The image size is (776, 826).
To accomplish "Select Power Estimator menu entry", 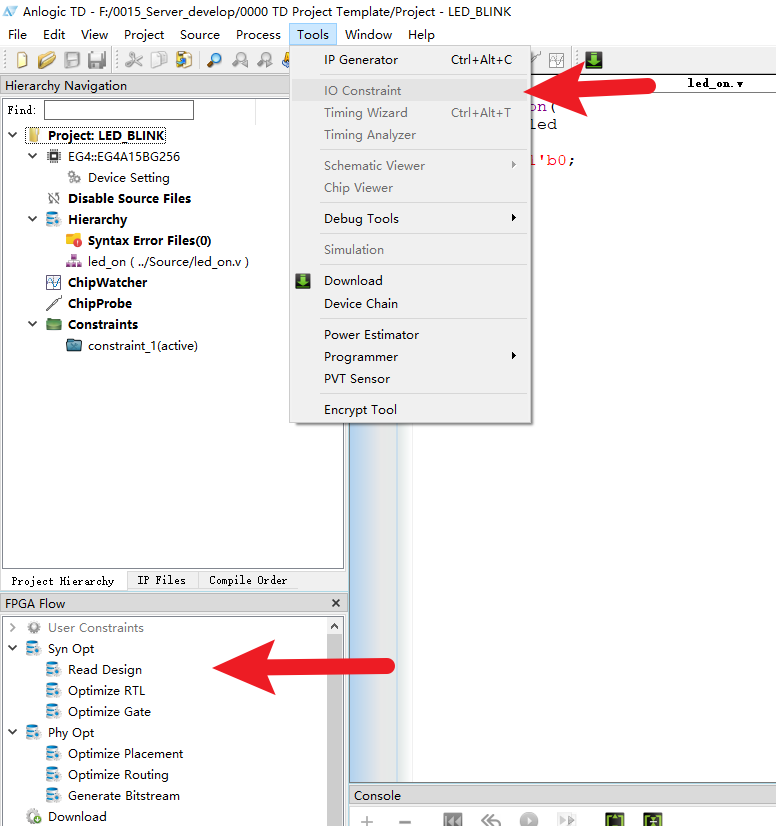I will [410, 335].
